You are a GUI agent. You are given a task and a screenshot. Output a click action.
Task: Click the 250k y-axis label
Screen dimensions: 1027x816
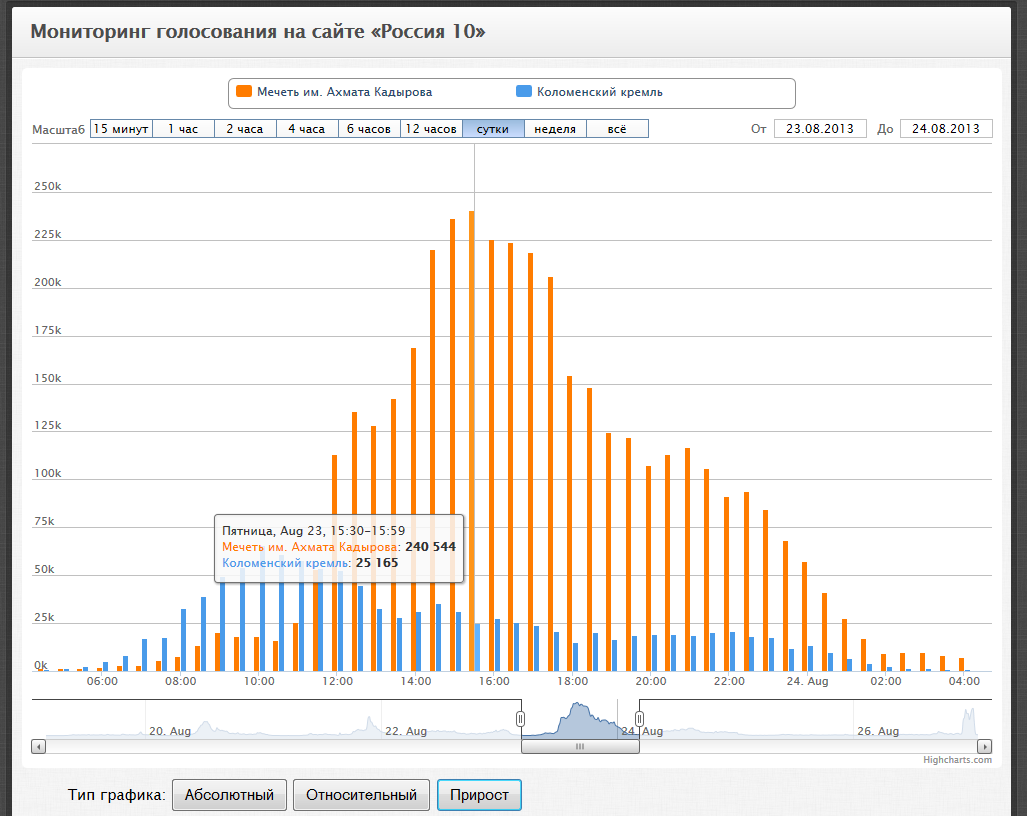(48, 186)
